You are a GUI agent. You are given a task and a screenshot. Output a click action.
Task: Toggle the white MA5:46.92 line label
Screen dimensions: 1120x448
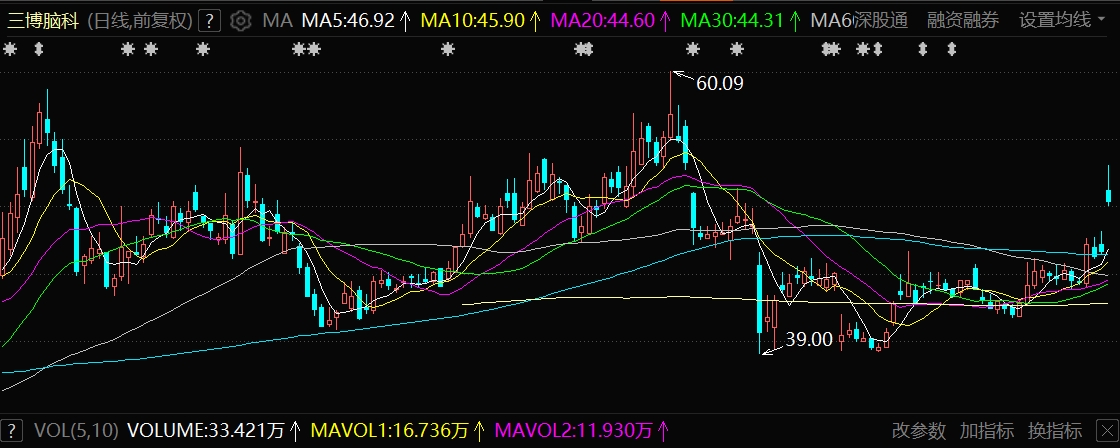(348, 20)
